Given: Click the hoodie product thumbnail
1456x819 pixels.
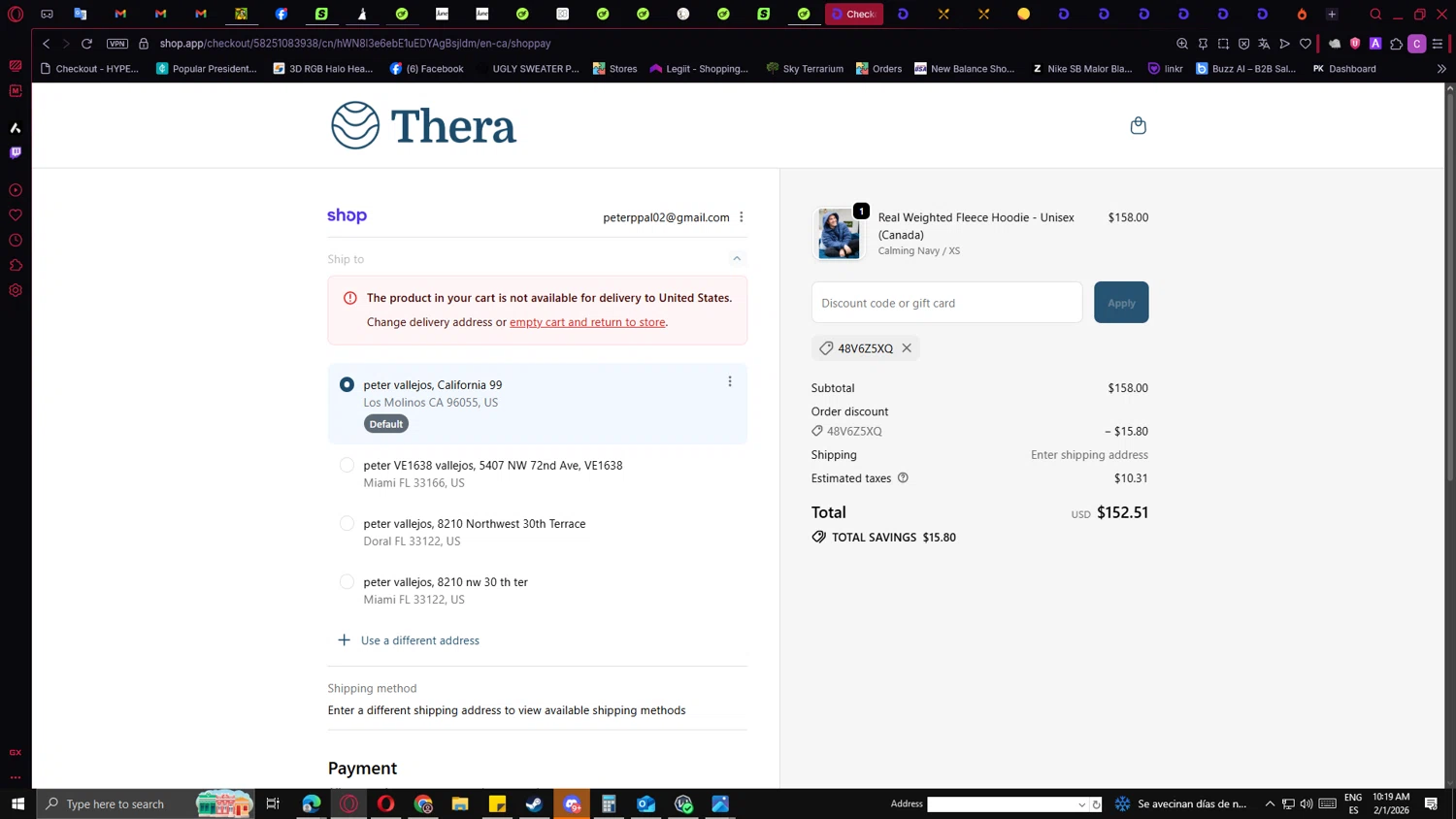Looking at the screenshot, I should pyautogui.click(x=839, y=234).
